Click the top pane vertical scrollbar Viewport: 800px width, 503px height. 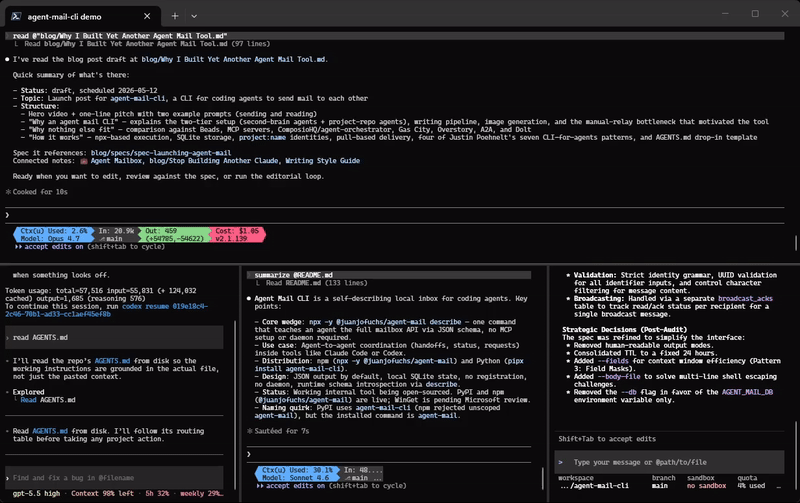tap(795, 242)
